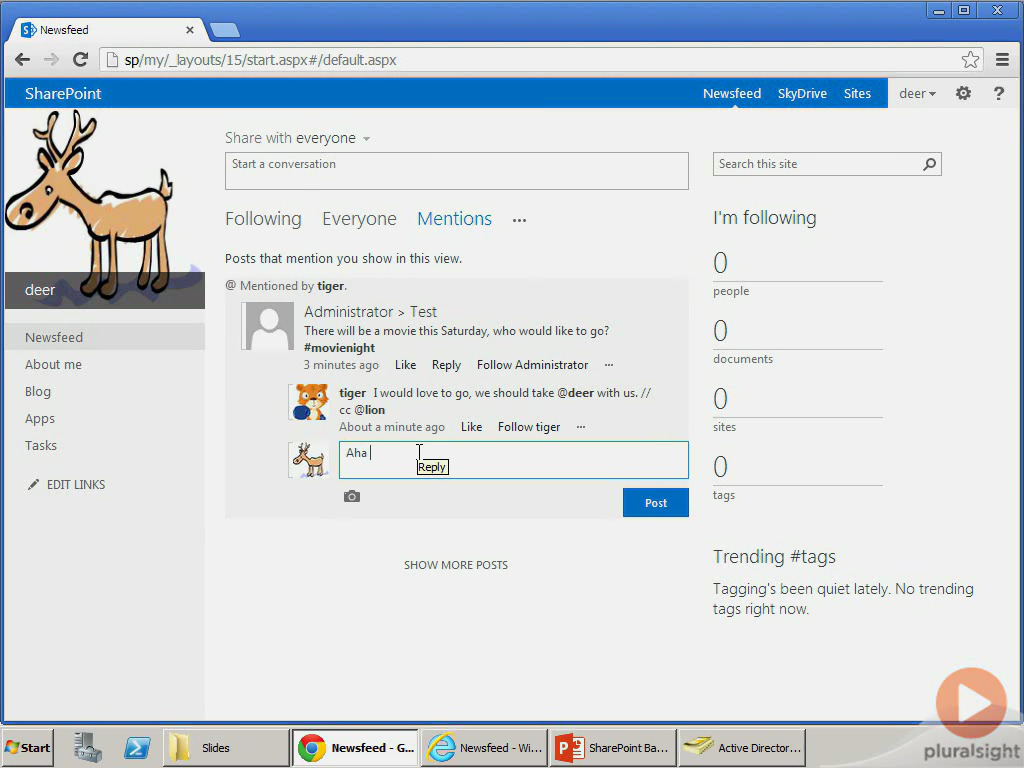Screen dimensions: 1024x768
Task: Click SHOW MORE POSTS
Action: (456, 565)
